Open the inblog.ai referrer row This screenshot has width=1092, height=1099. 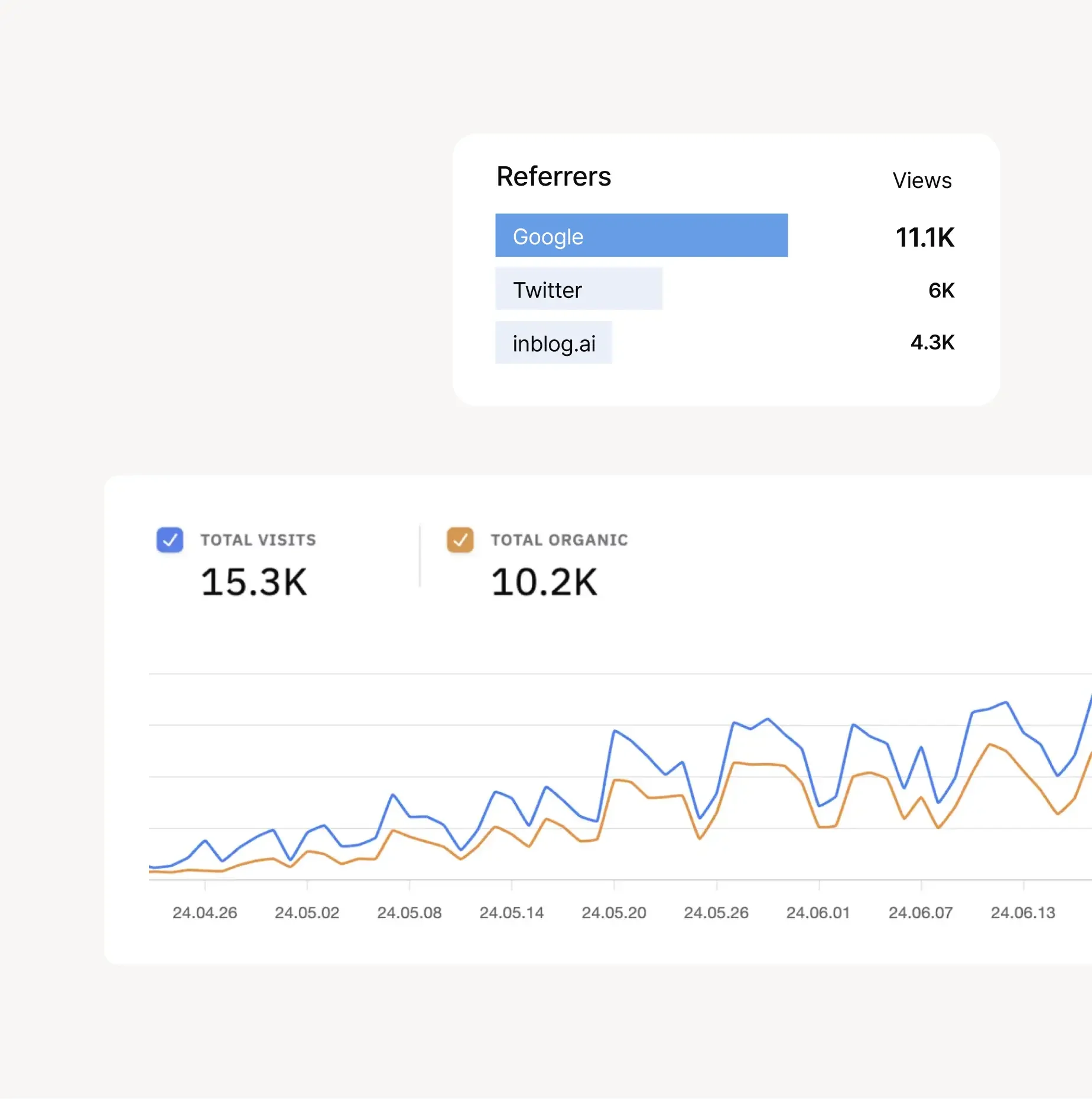tap(554, 343)
